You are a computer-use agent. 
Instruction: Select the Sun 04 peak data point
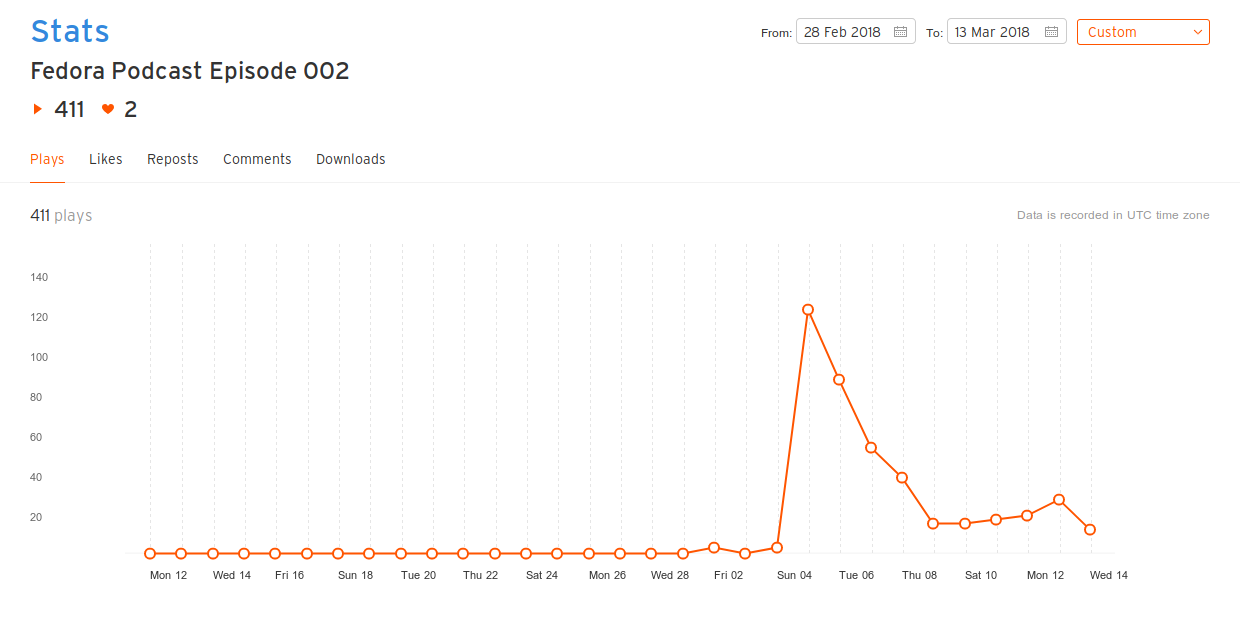pyautogui.click(x=808, y=310)
